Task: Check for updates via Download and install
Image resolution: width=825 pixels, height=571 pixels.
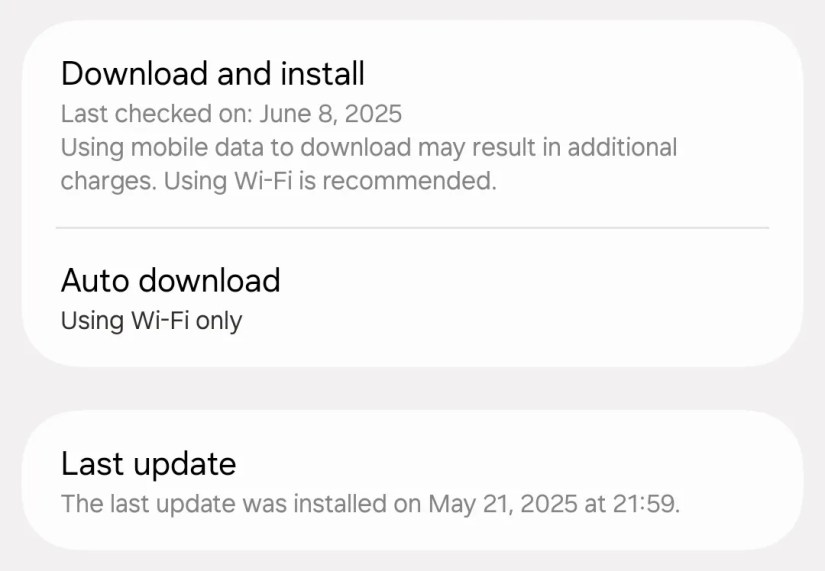Action: (412, 125)
